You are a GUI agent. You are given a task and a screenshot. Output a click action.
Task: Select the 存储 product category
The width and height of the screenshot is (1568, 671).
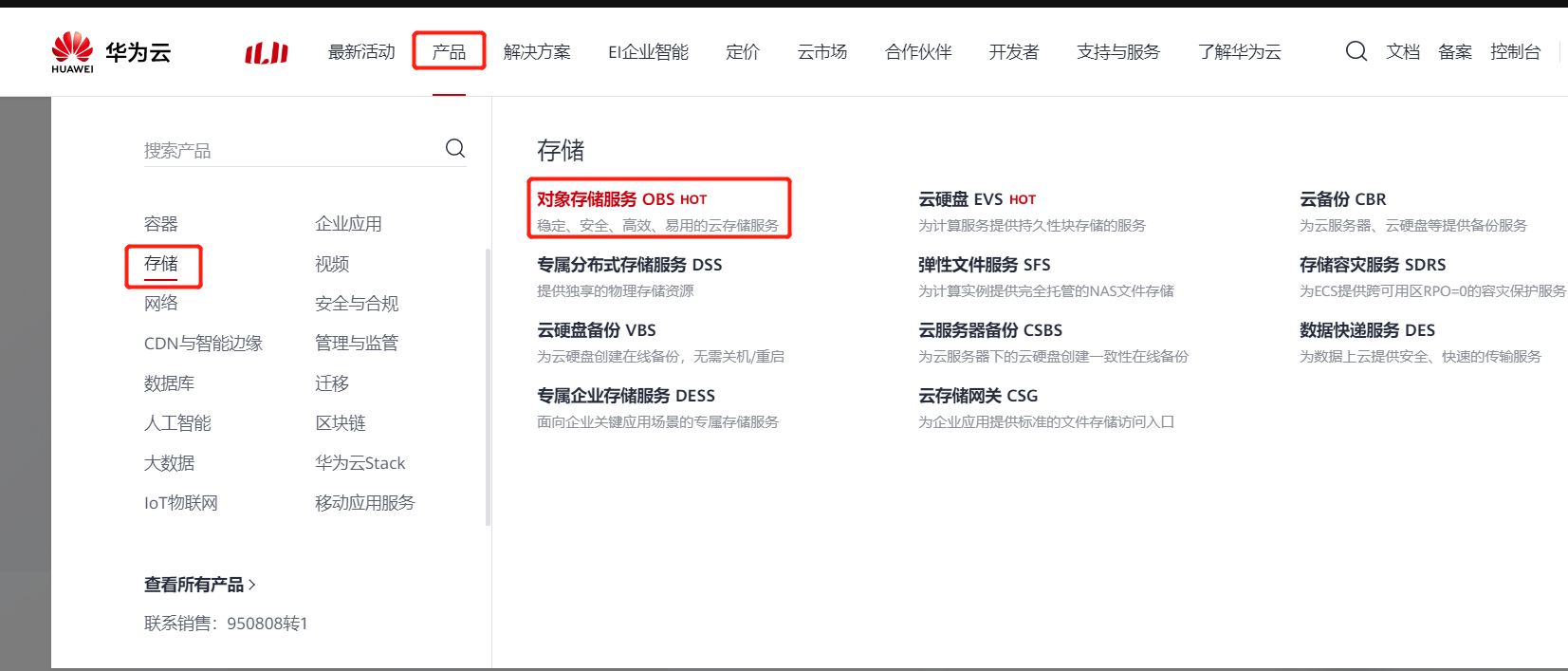(161, 264)
